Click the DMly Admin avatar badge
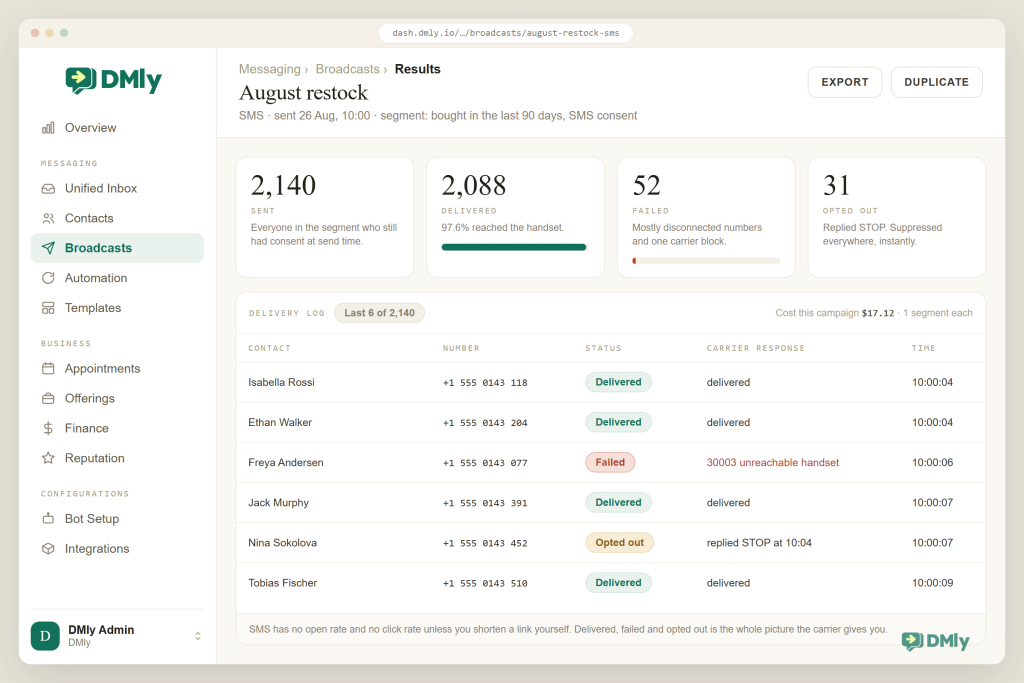Viewport: 1024px width, 683px height. [x=45, y=636]
